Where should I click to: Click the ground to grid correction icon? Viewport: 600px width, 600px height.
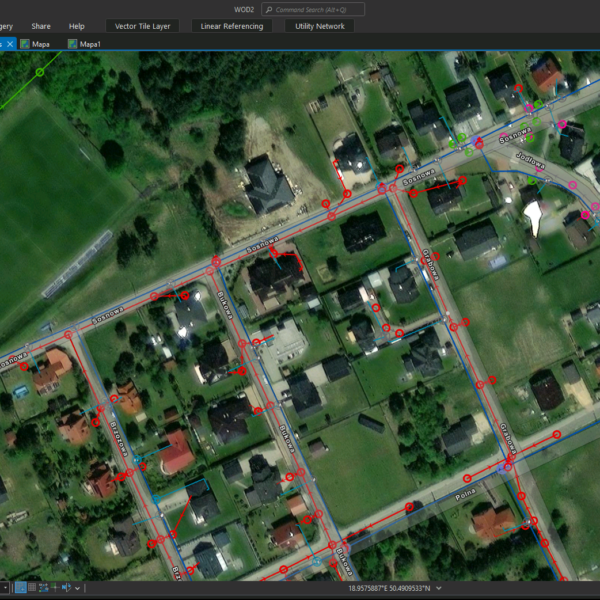(67, 587)
